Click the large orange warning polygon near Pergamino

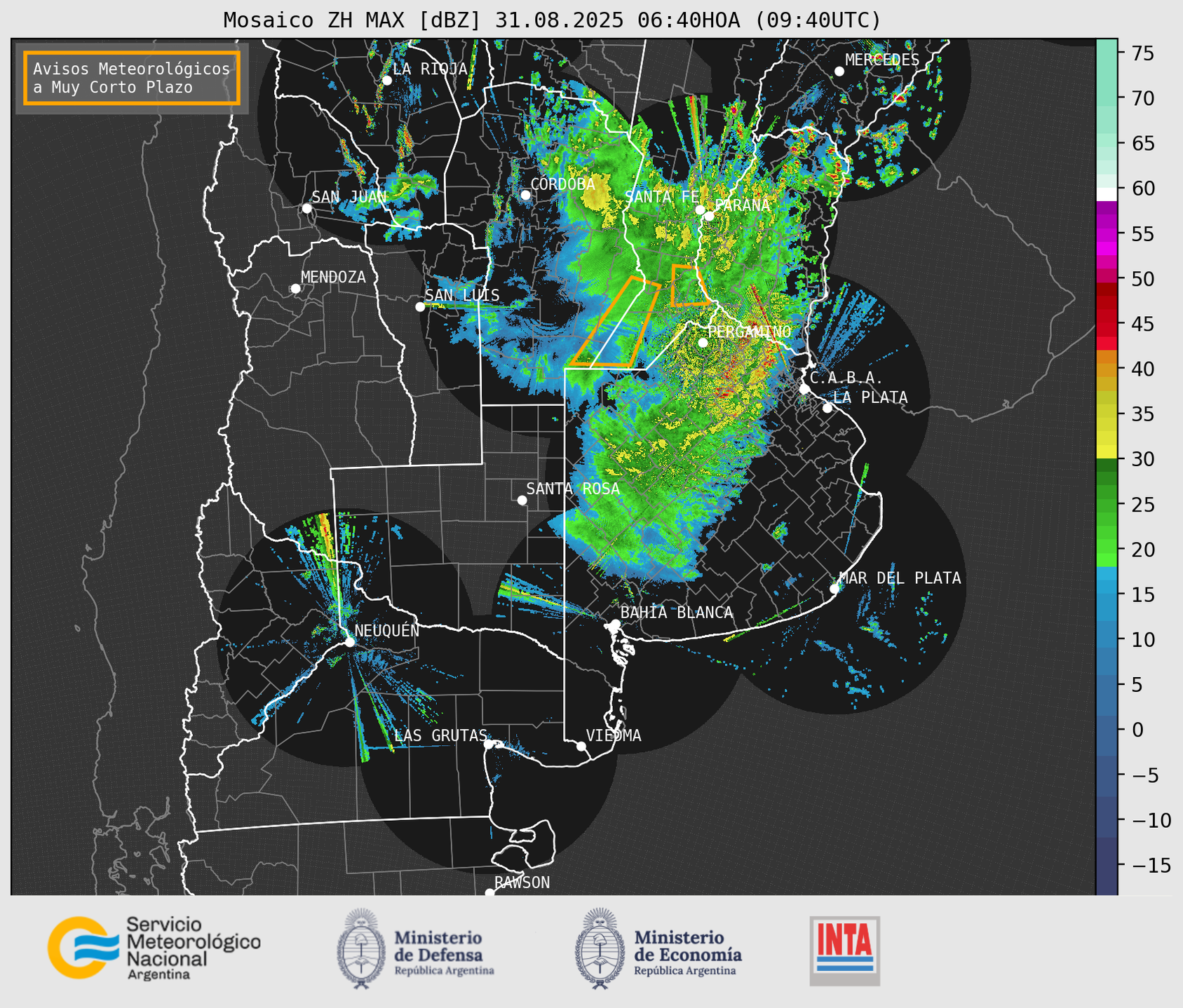pyautogui.click(x=617, y=323)
